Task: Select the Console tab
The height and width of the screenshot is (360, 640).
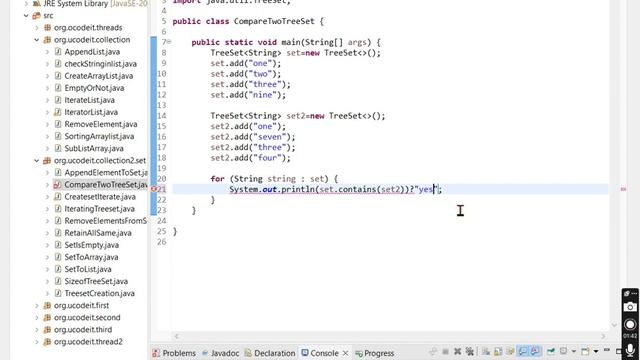Action: click(x=320, y=353)
